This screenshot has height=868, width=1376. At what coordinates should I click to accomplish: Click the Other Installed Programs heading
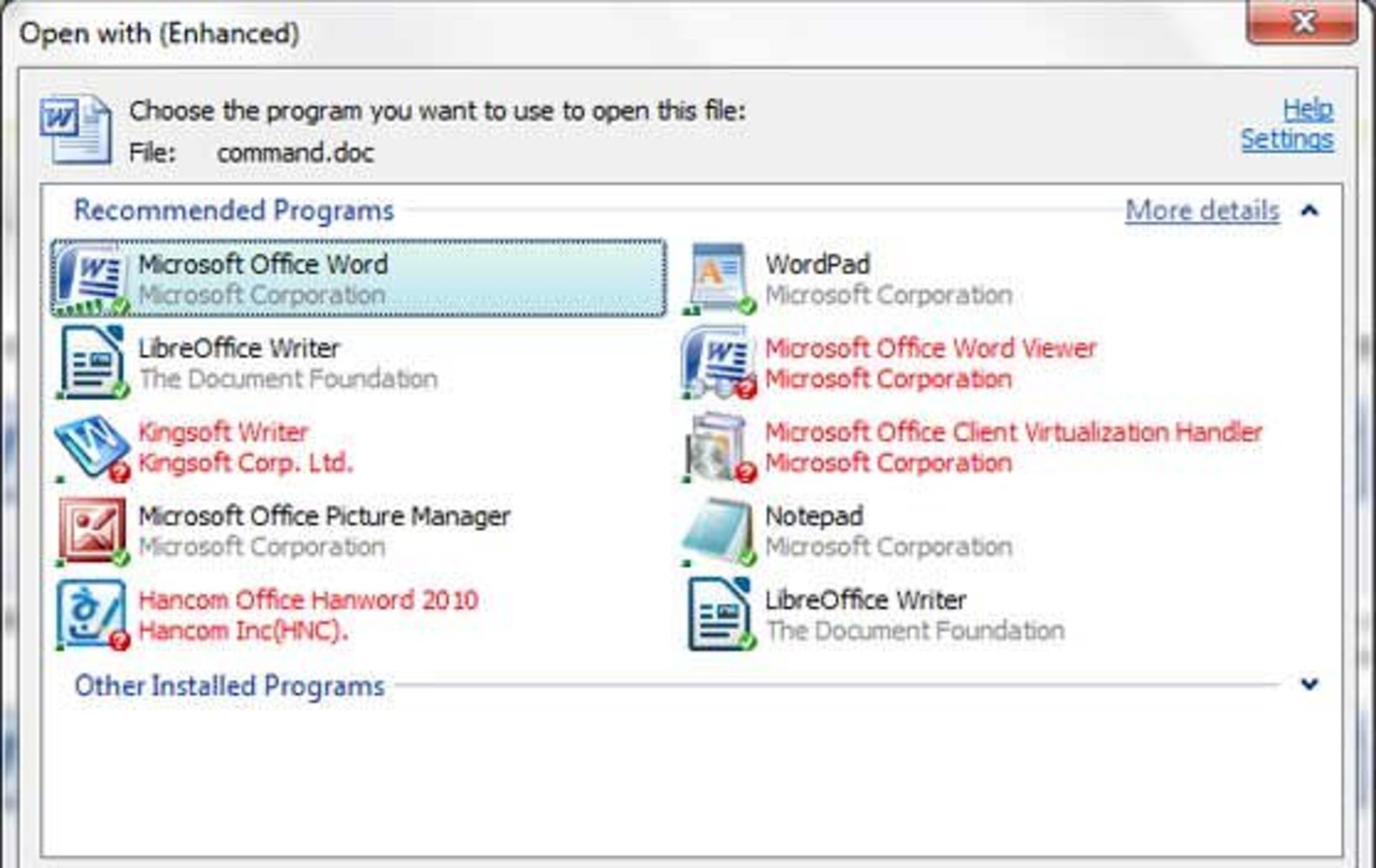point(230,686)
